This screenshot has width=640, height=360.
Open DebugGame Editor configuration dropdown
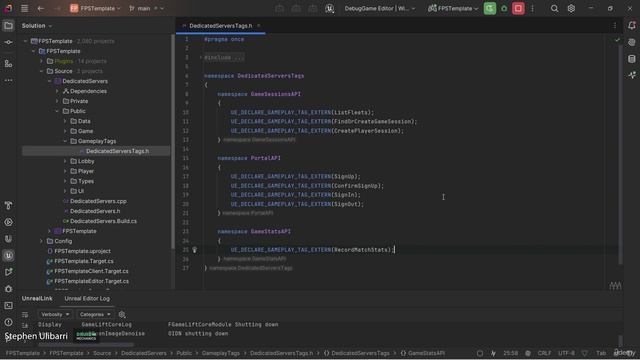pyautogui.click(x=380, y=8)
